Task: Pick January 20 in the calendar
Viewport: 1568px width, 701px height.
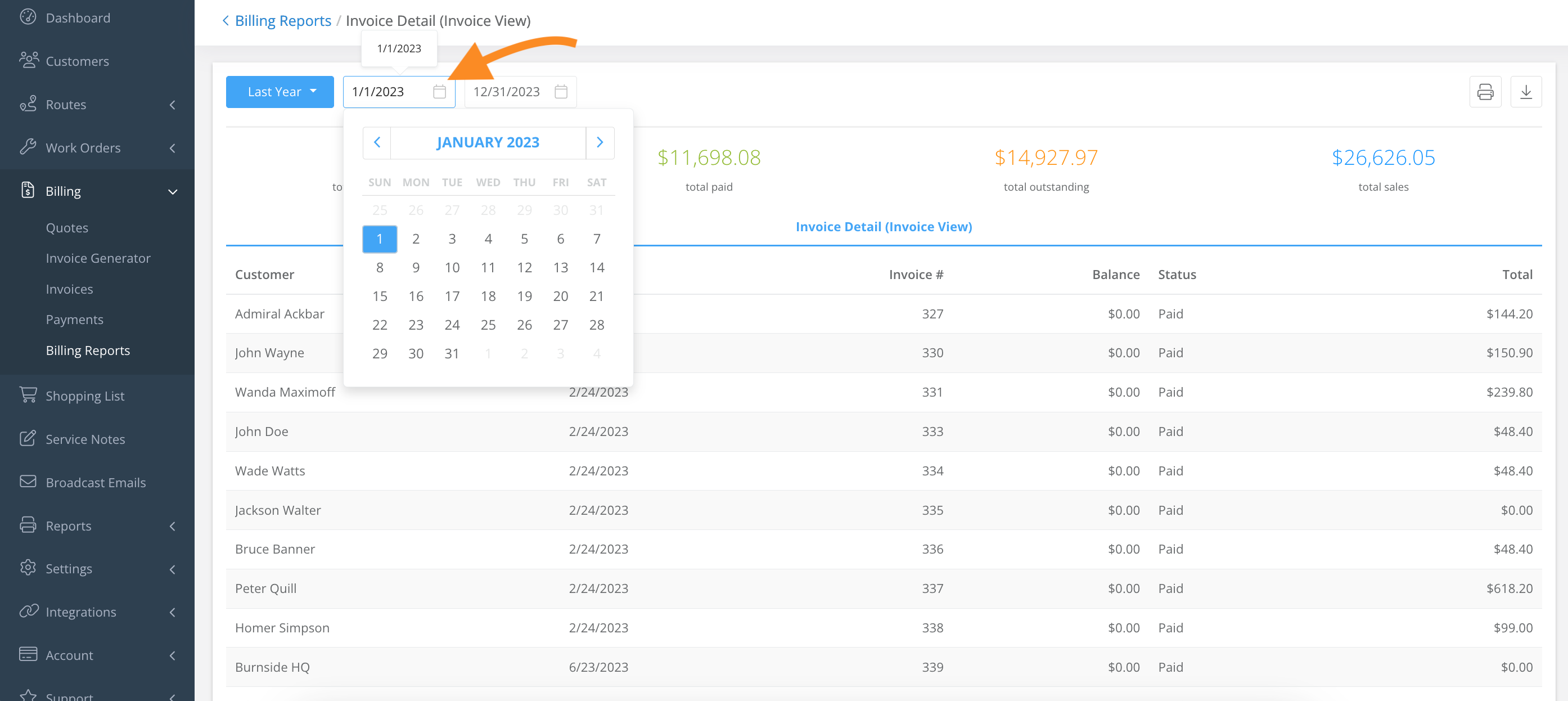Action: [x=561, y=296]
